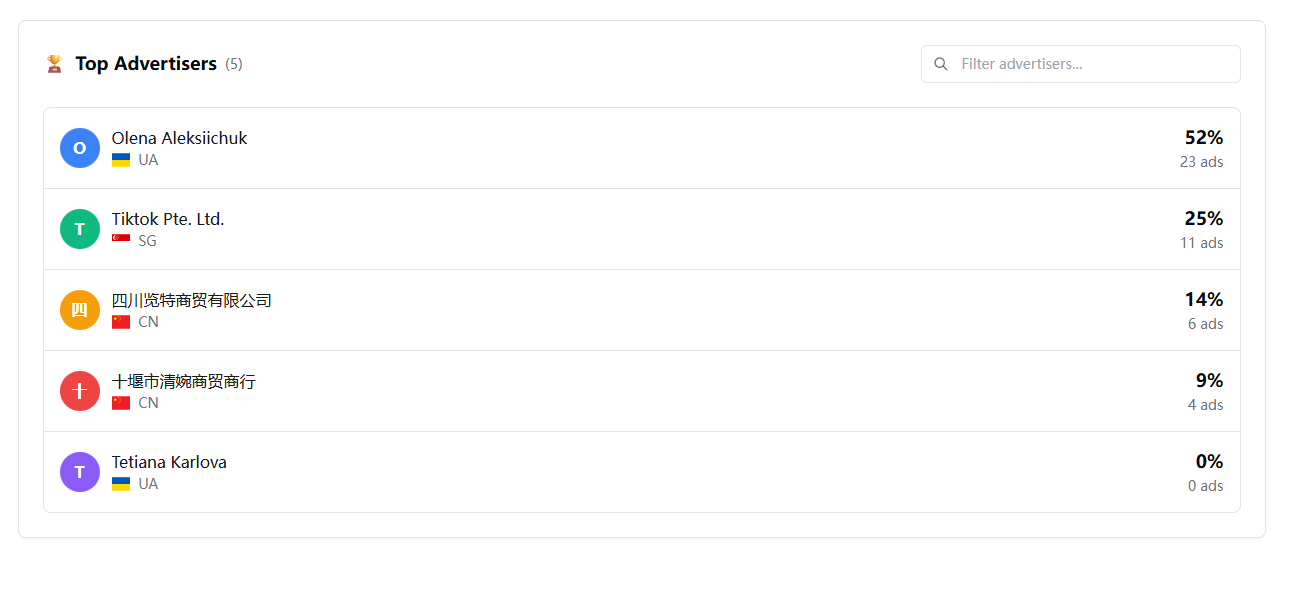Open the Tiktok Pte. Ltd. advertiser name
Image resolution: width=1314 pixels, height=592 pixels.
[168, 219]
